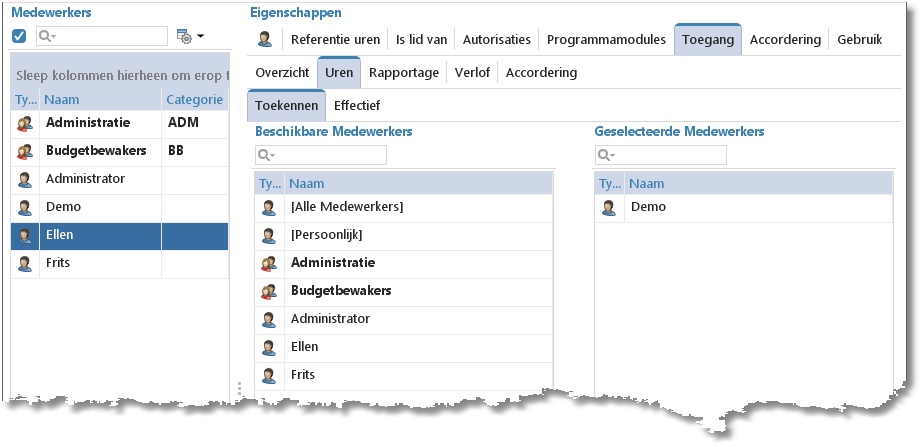This screenshot has width=921, height=447.
Task: Open the top-level Accordering tab
Action: pos(785,40)
